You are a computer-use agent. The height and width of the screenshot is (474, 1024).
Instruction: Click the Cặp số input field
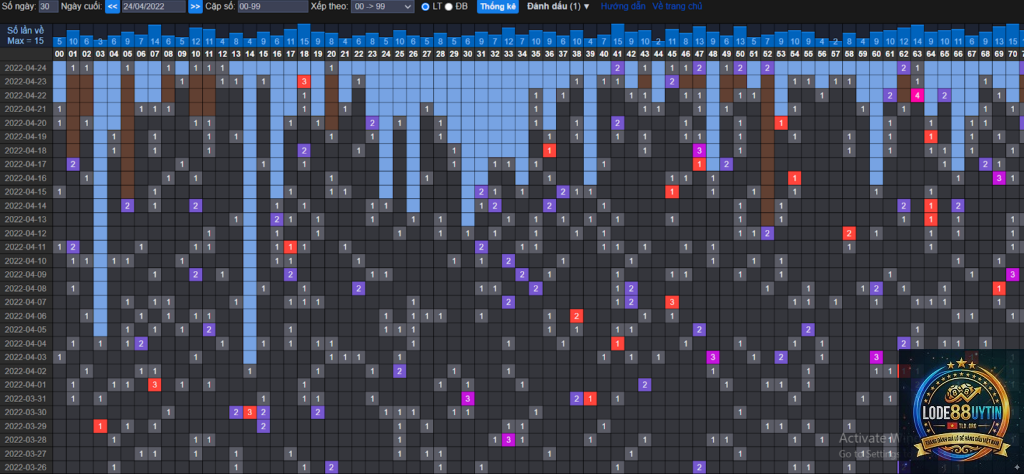[272, 7]
